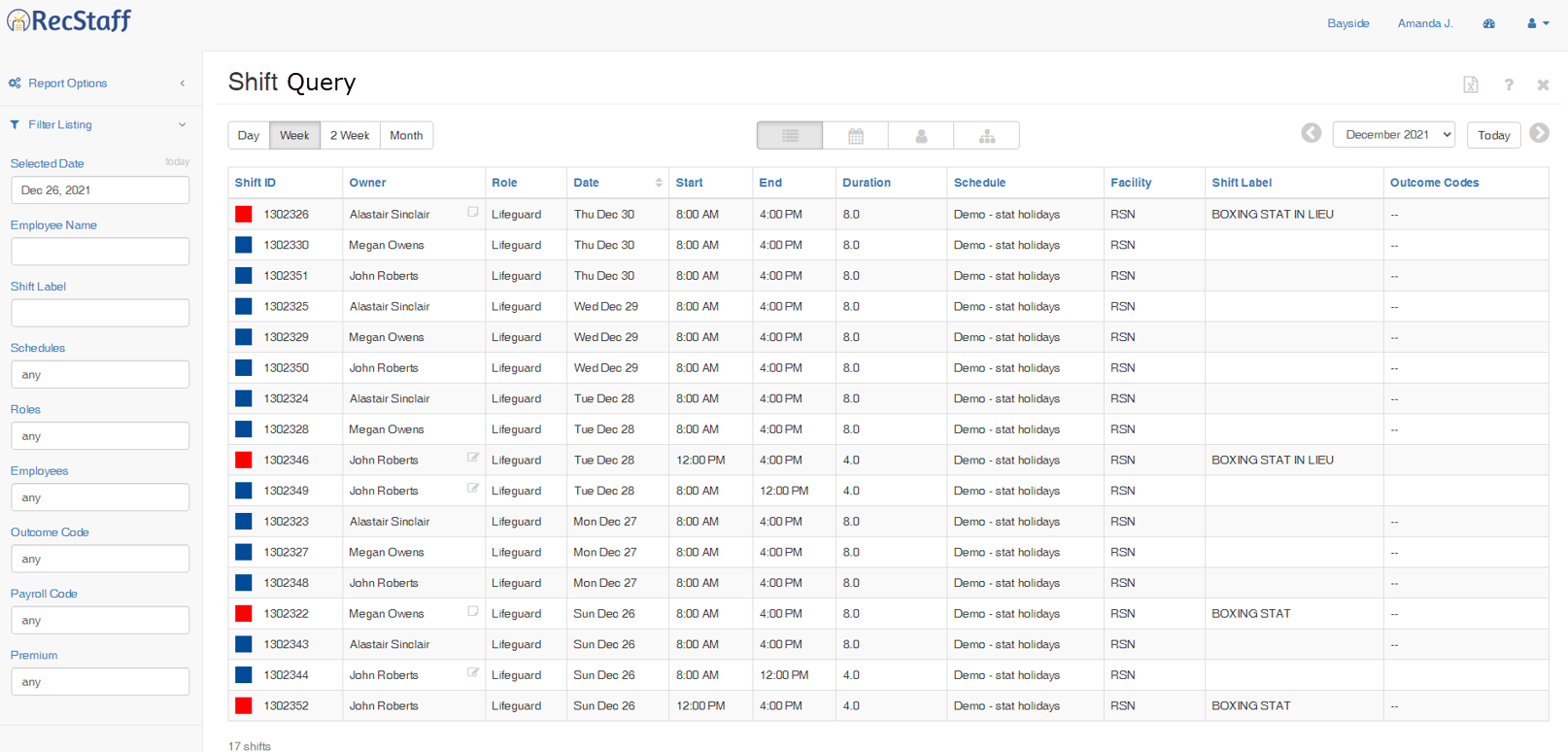
Task: Open the Payroll Code filter dropdown
Action: tap(100, 620)
